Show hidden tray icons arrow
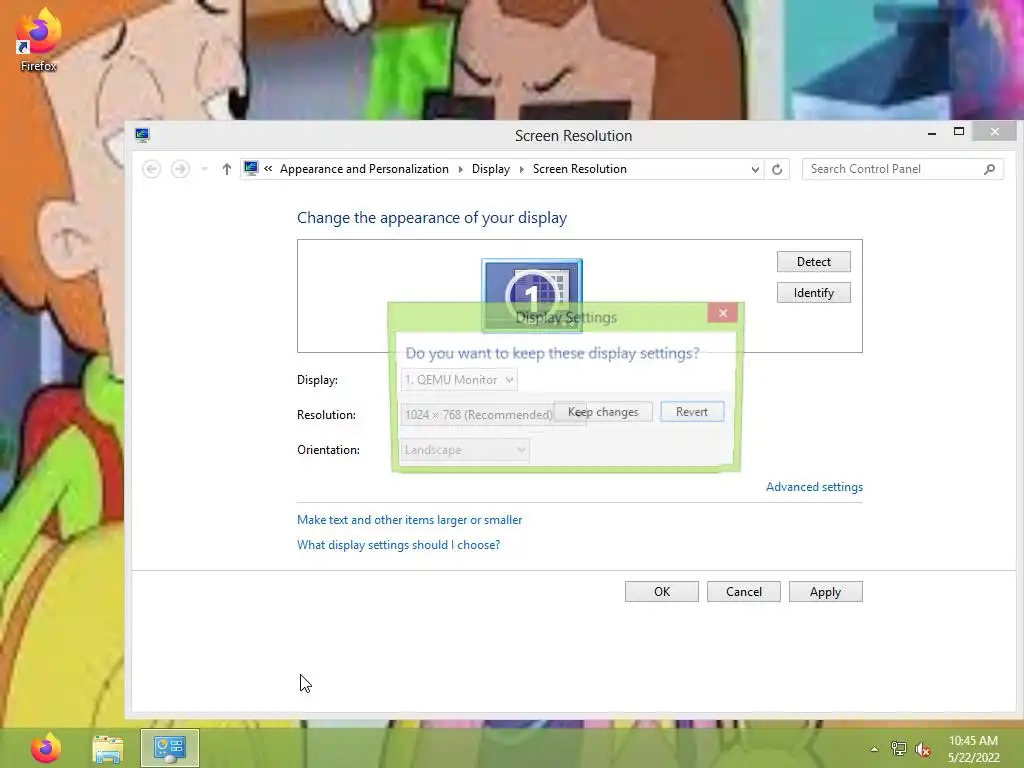The image size is (1024, 768). pos(874,749)
